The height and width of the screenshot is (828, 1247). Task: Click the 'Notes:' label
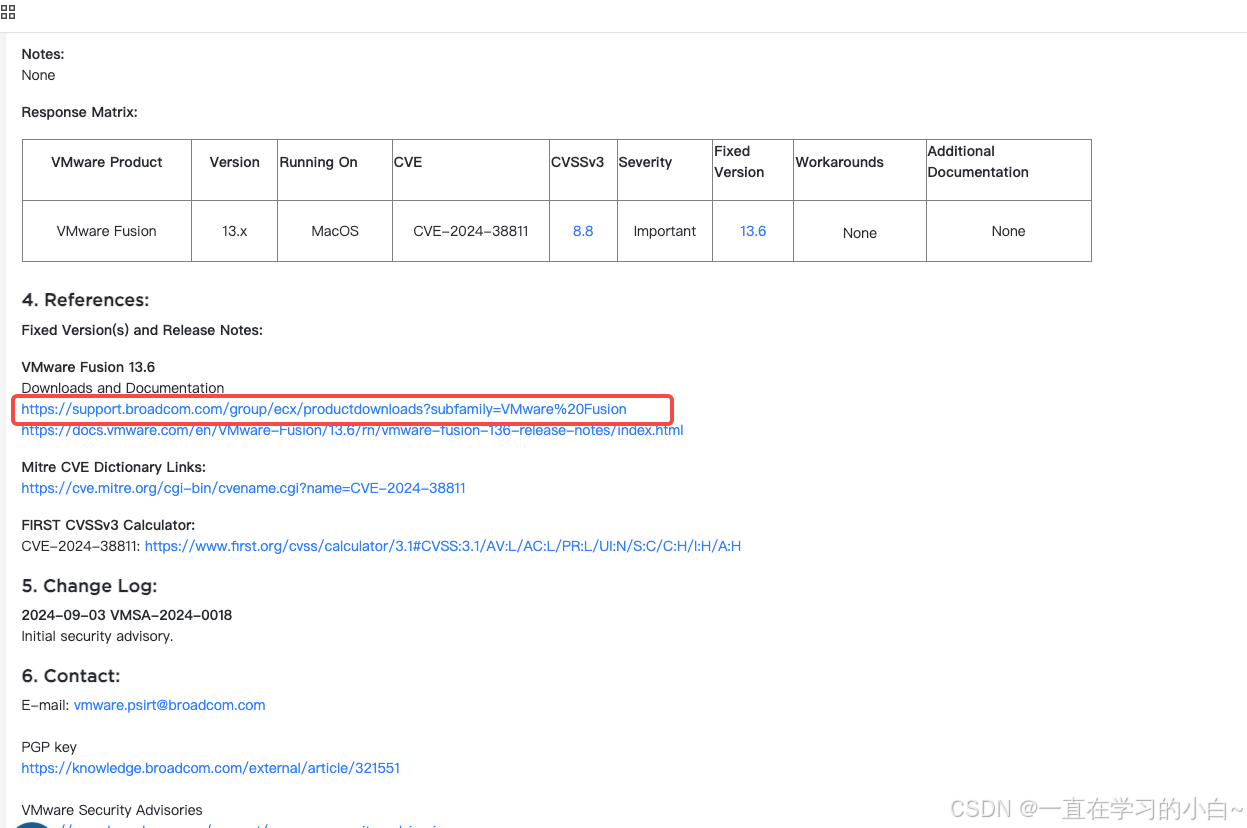coord(43,54)
